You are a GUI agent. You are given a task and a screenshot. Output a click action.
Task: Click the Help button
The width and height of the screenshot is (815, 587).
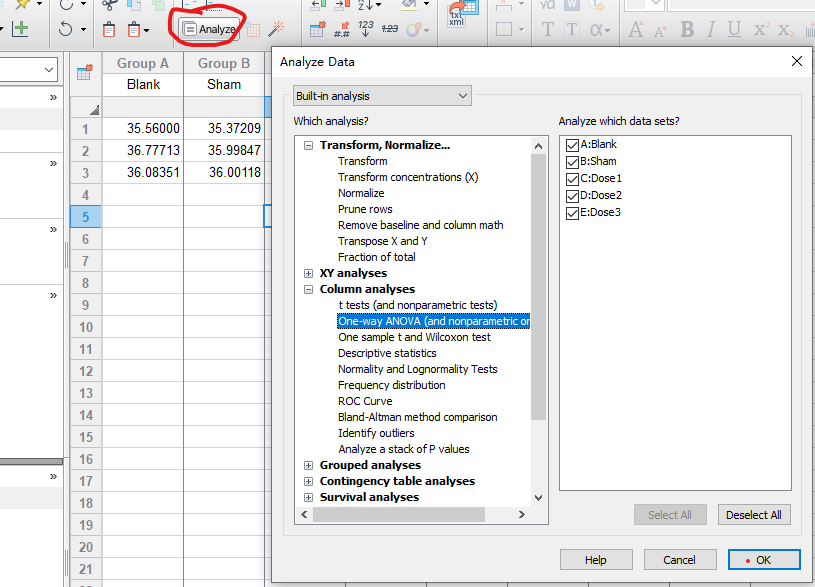(x=596, y=559)
